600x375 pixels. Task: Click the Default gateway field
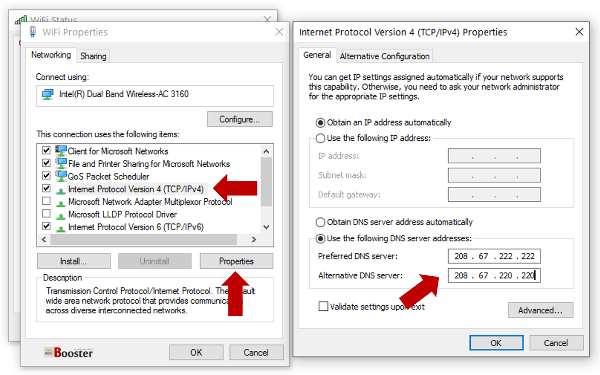(x=494, y=194)
